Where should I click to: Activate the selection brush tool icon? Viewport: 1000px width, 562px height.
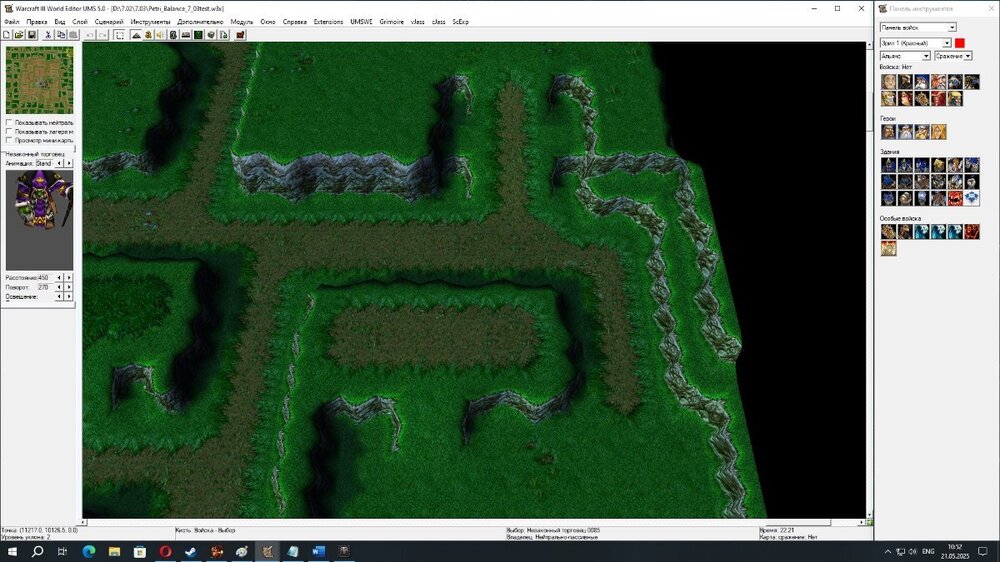tap(120, 35)
